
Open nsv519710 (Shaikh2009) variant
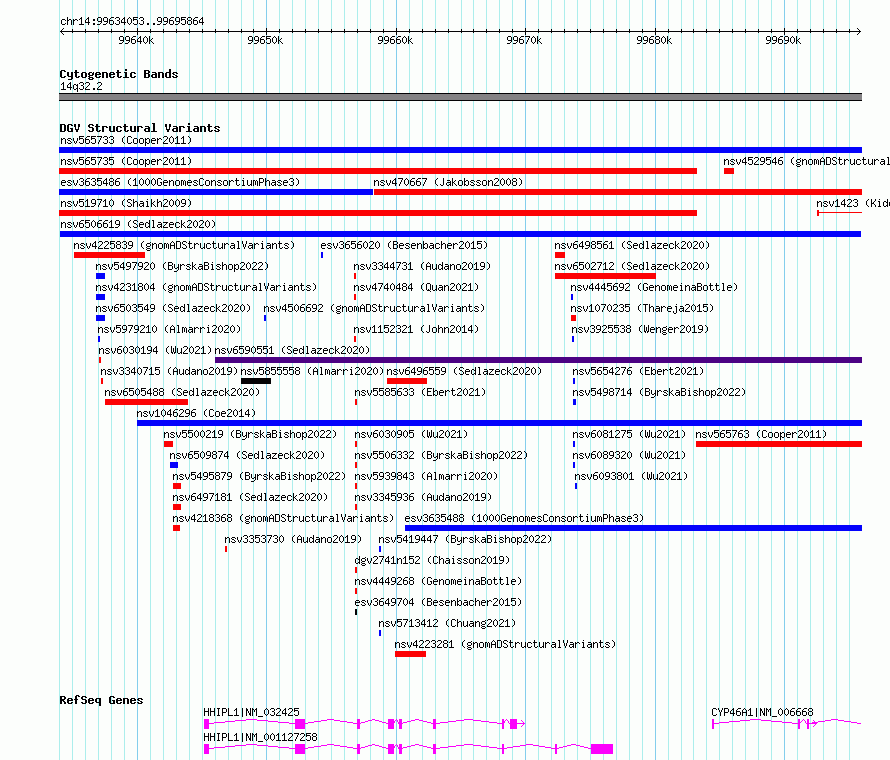pyautogui.click(x=126, y=203)
